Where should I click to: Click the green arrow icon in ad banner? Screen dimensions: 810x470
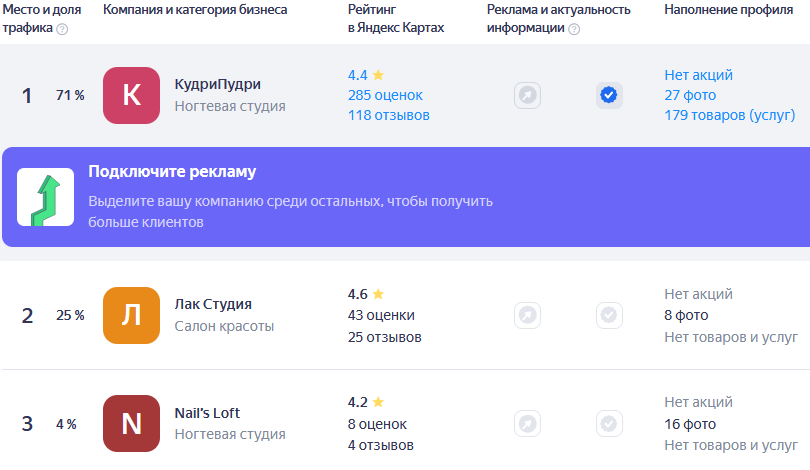[x=45, y=196]
